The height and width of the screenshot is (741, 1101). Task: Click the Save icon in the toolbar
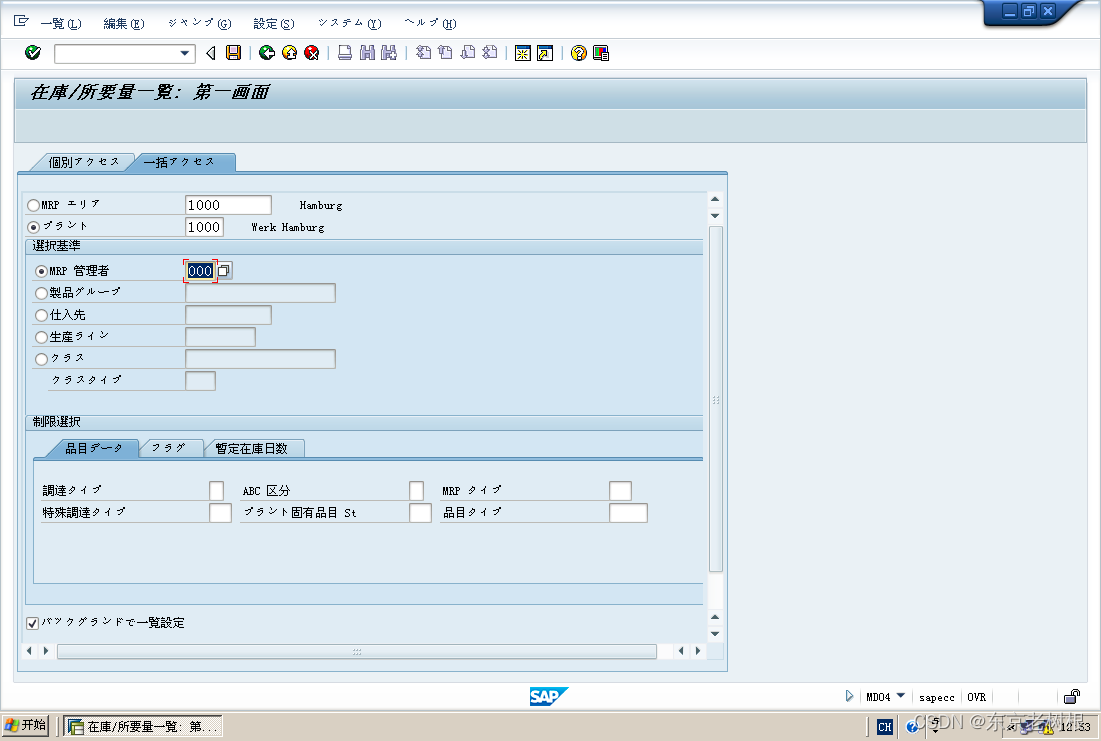(233, 53)
